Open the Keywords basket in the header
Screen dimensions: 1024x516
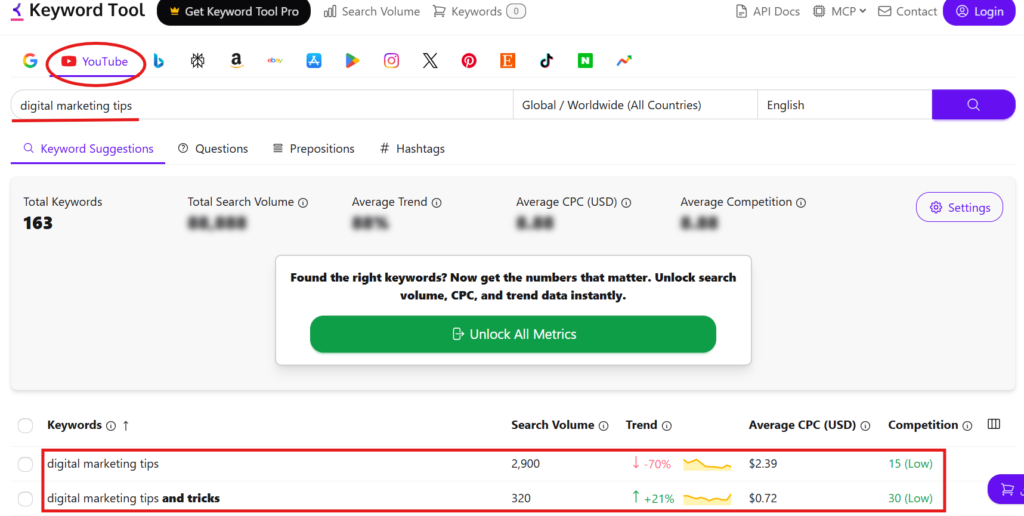tap(479, 12)
